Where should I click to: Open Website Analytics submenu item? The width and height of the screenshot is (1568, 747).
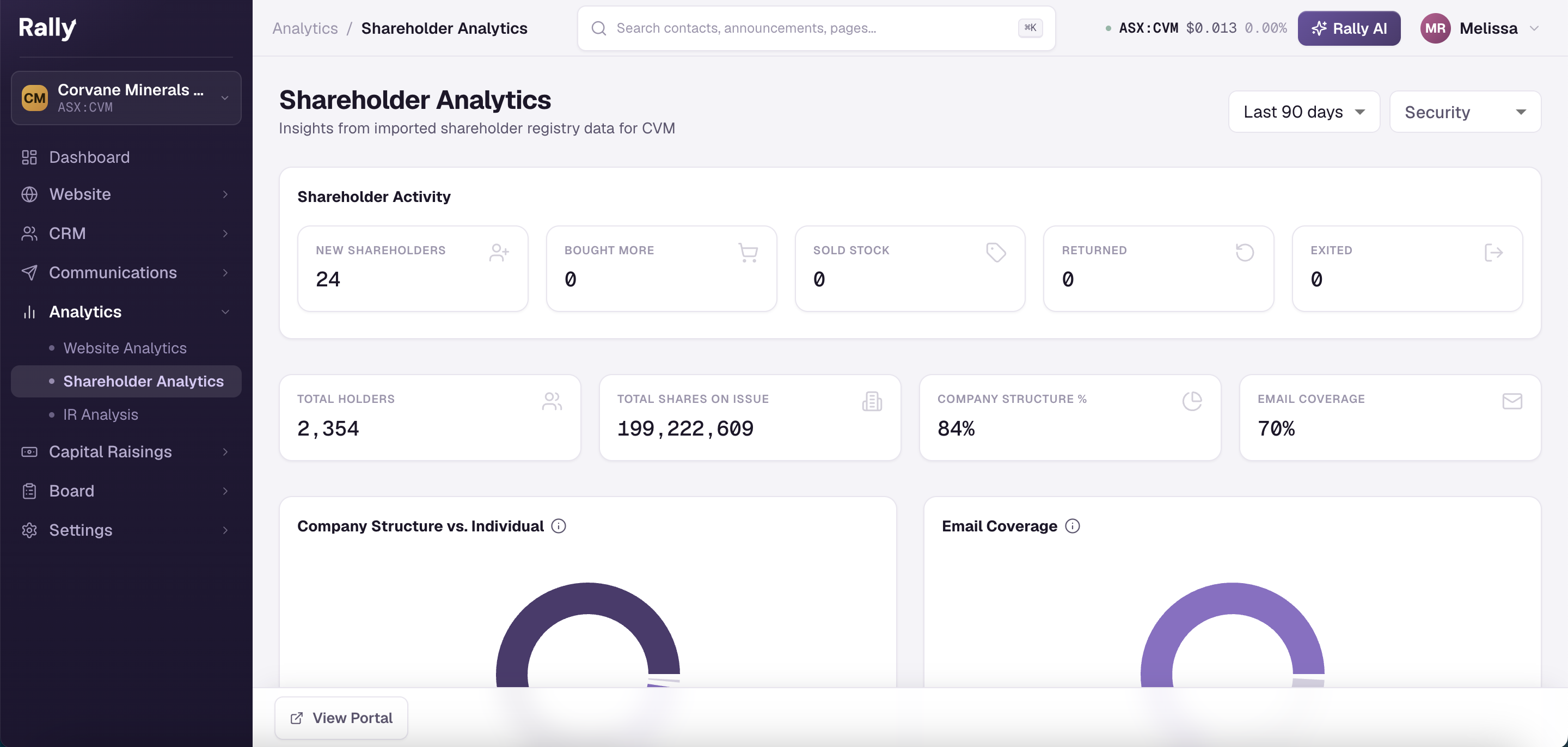click(x=125, y=348)
